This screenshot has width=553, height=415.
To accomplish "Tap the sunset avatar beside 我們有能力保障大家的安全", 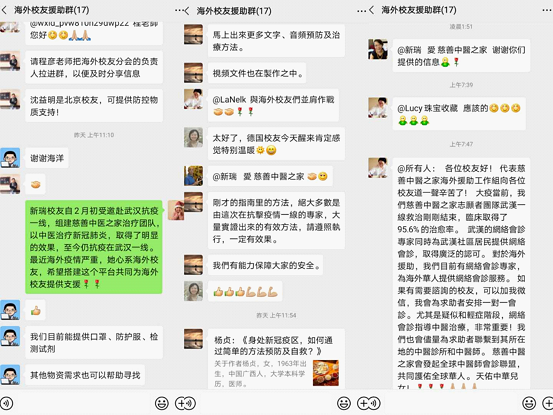I will [193, 264].
